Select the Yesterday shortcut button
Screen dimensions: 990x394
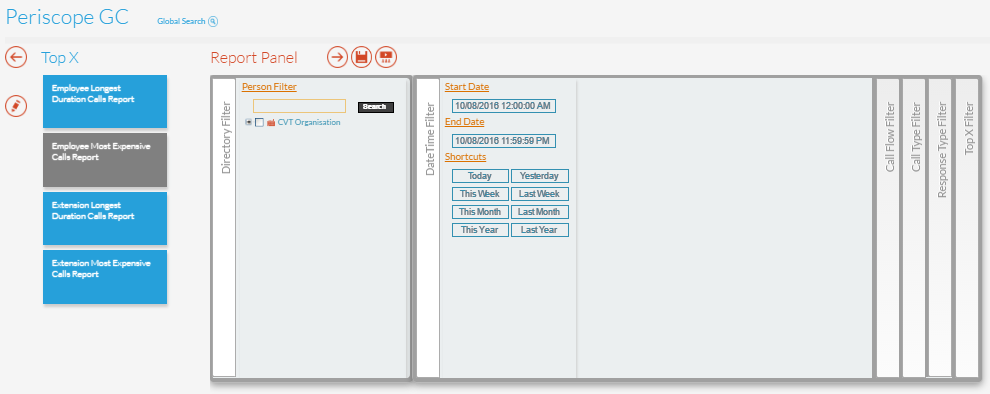click(540, 176)
